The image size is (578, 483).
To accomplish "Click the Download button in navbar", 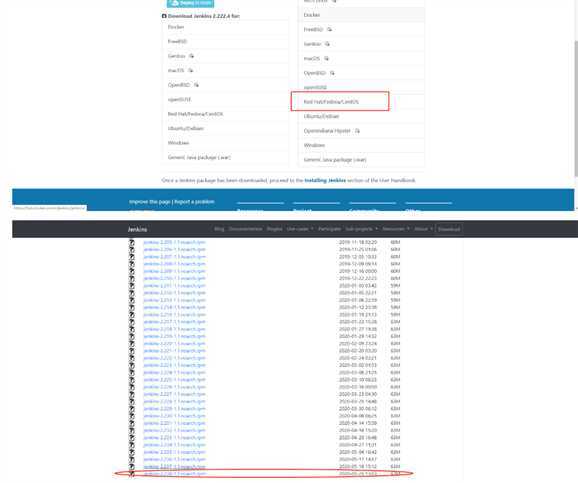I will click(x=448, y=229).
